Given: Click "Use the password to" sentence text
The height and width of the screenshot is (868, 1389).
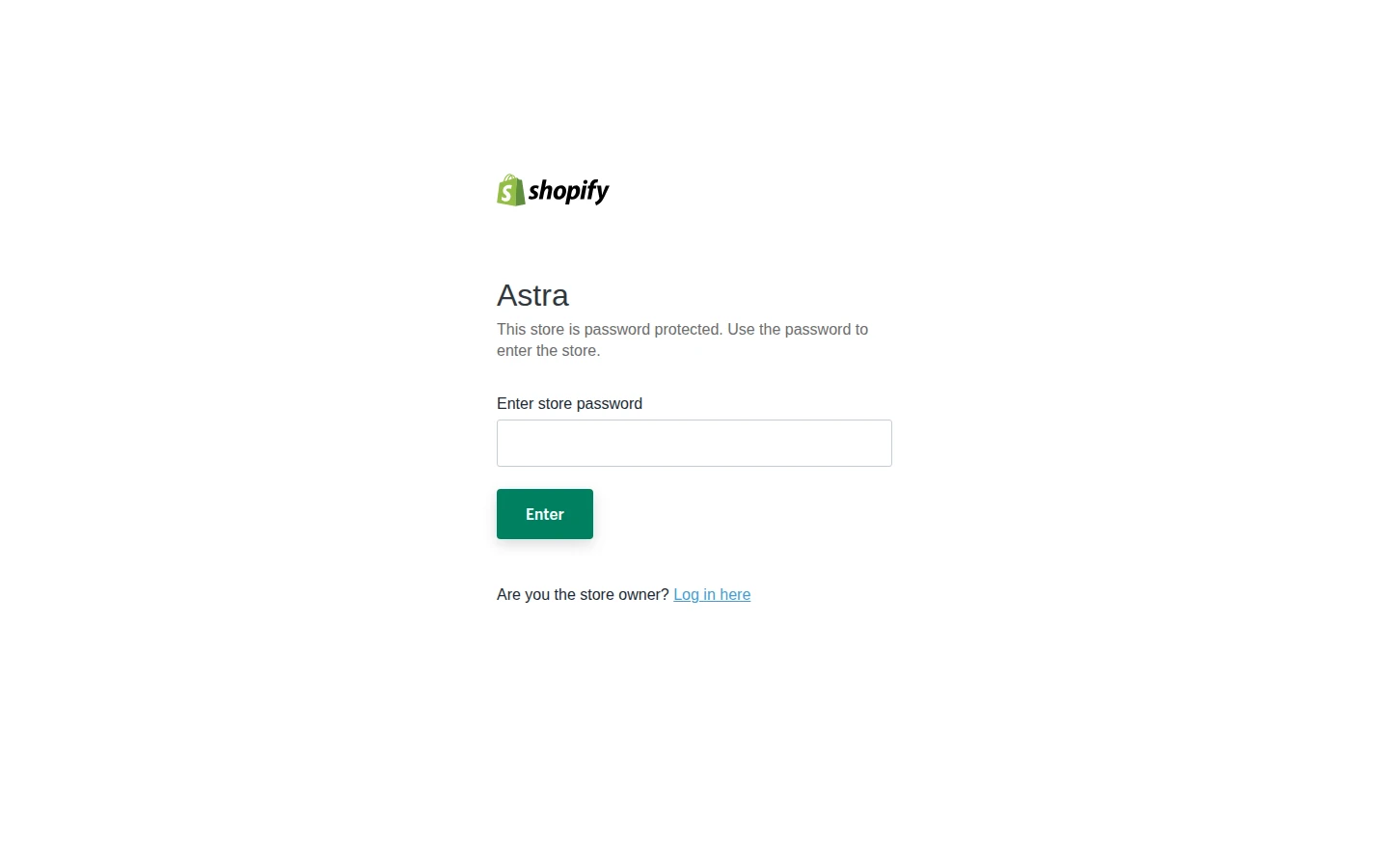Looking at the screenshot, I should (x=798, y=329).
